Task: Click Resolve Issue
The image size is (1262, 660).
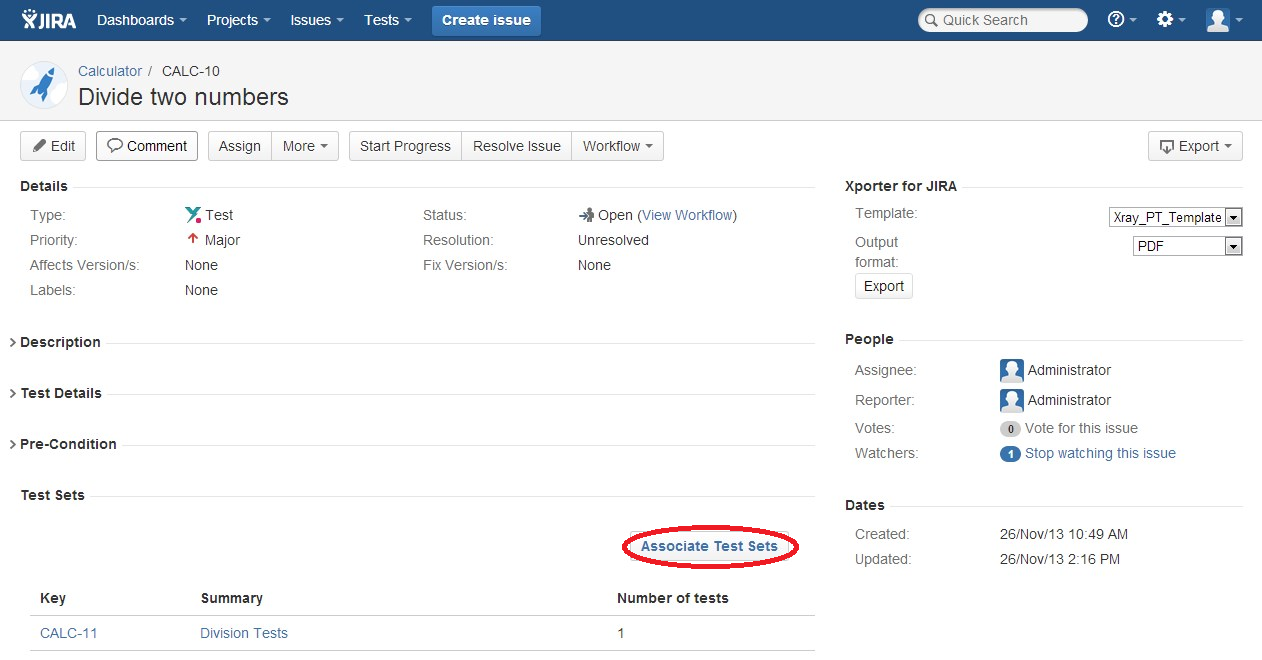Action: [x=517, y=146]
